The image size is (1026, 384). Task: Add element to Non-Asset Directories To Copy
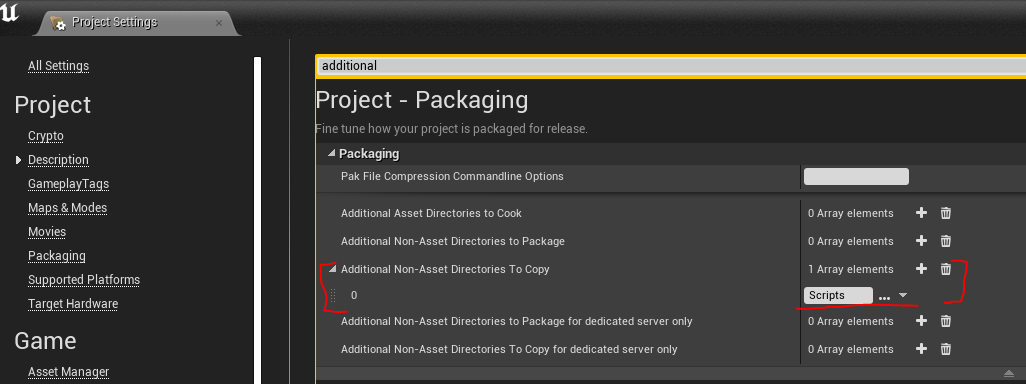point(921,269)
